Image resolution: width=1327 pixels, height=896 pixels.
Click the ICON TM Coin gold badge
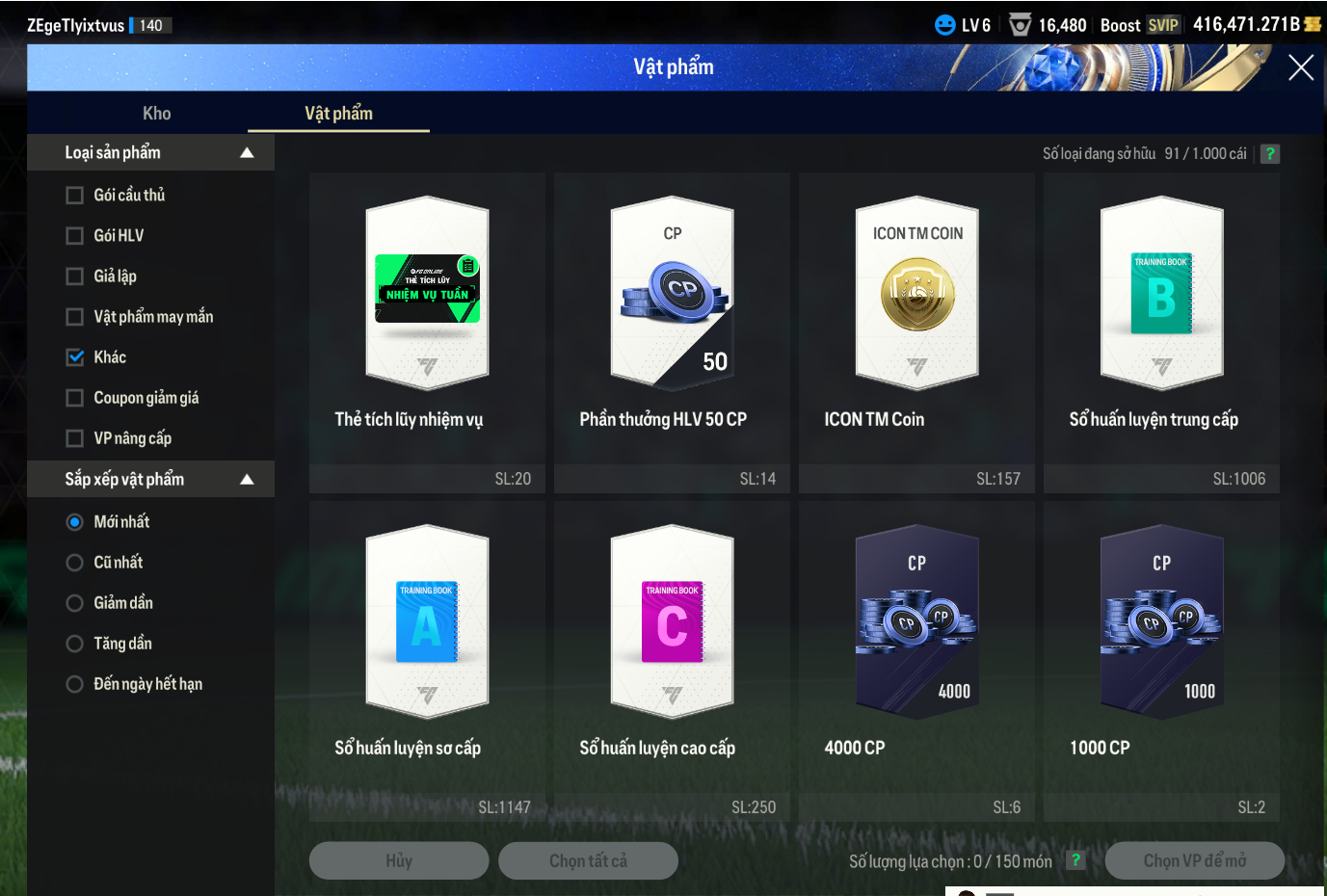[x=916, y=294]
